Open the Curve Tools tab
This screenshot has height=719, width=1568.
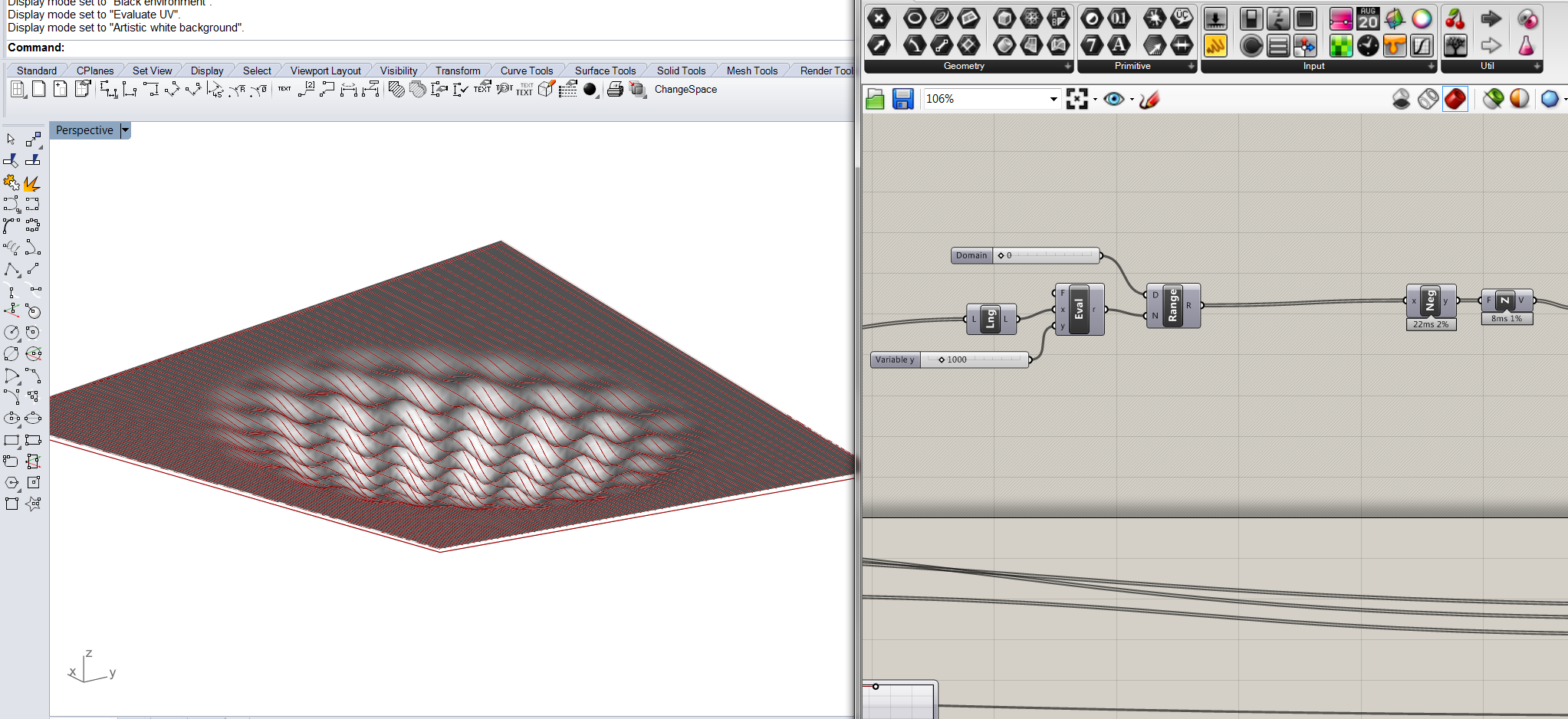(527, 71)
